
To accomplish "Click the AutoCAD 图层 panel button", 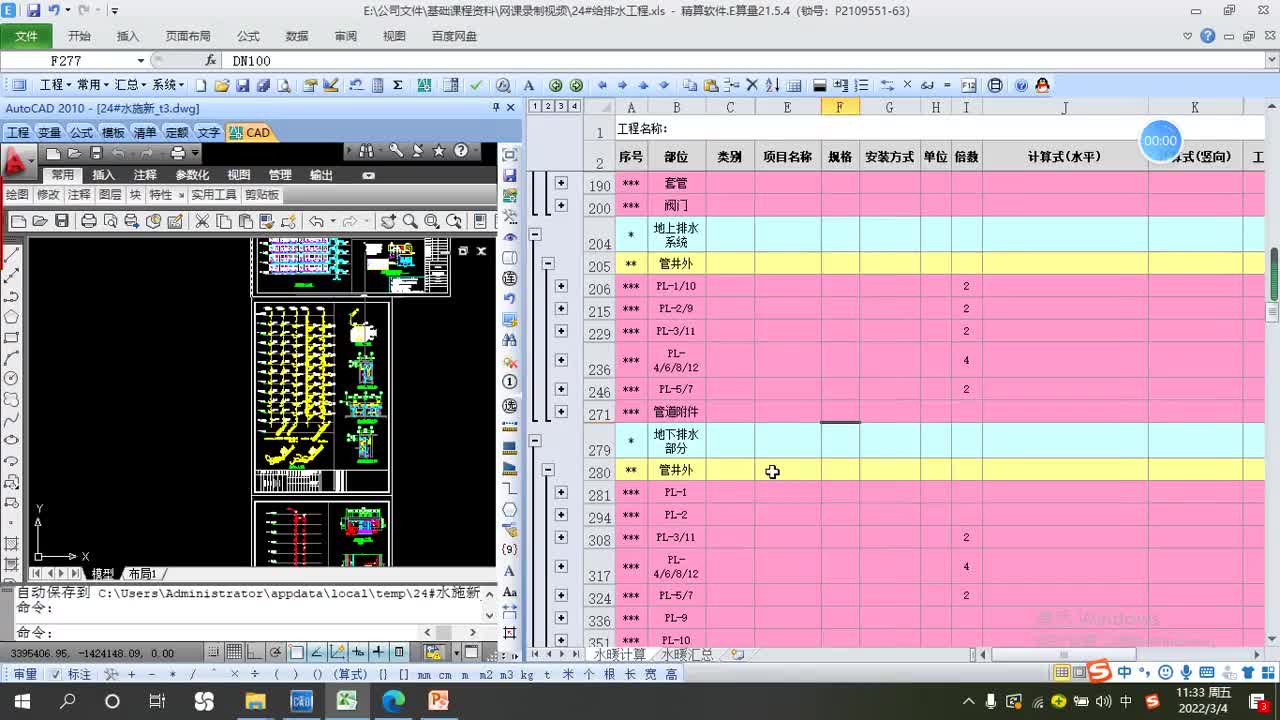I will coord(110,195).
